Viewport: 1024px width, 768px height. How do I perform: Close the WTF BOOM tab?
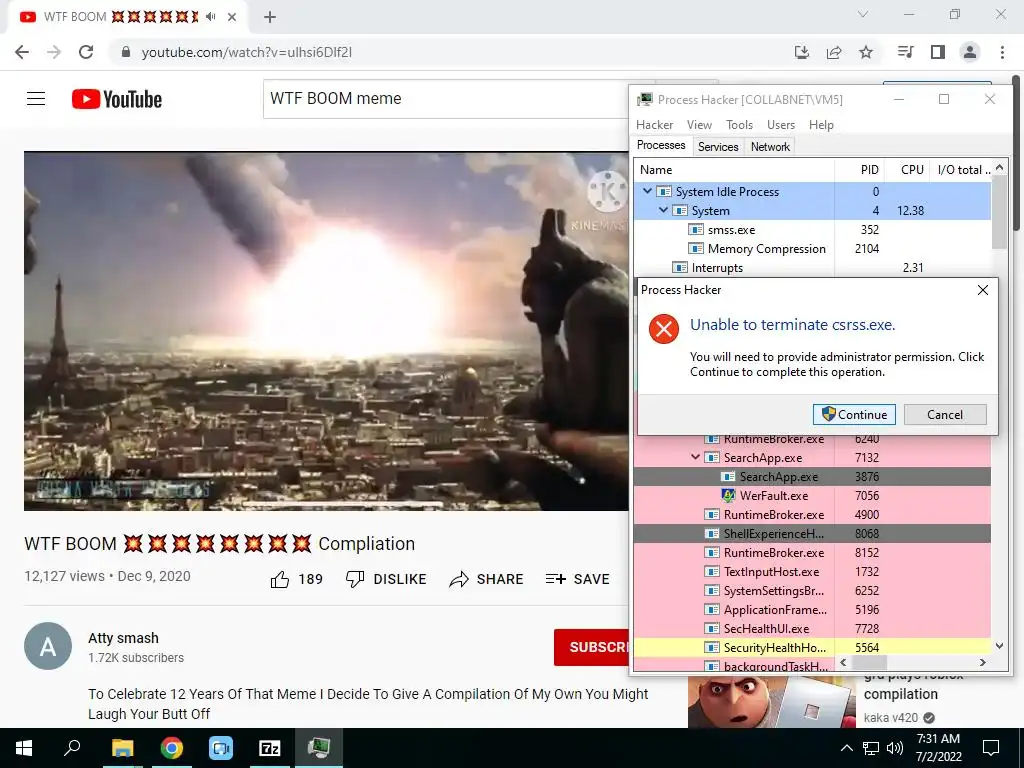coord(232,17)
